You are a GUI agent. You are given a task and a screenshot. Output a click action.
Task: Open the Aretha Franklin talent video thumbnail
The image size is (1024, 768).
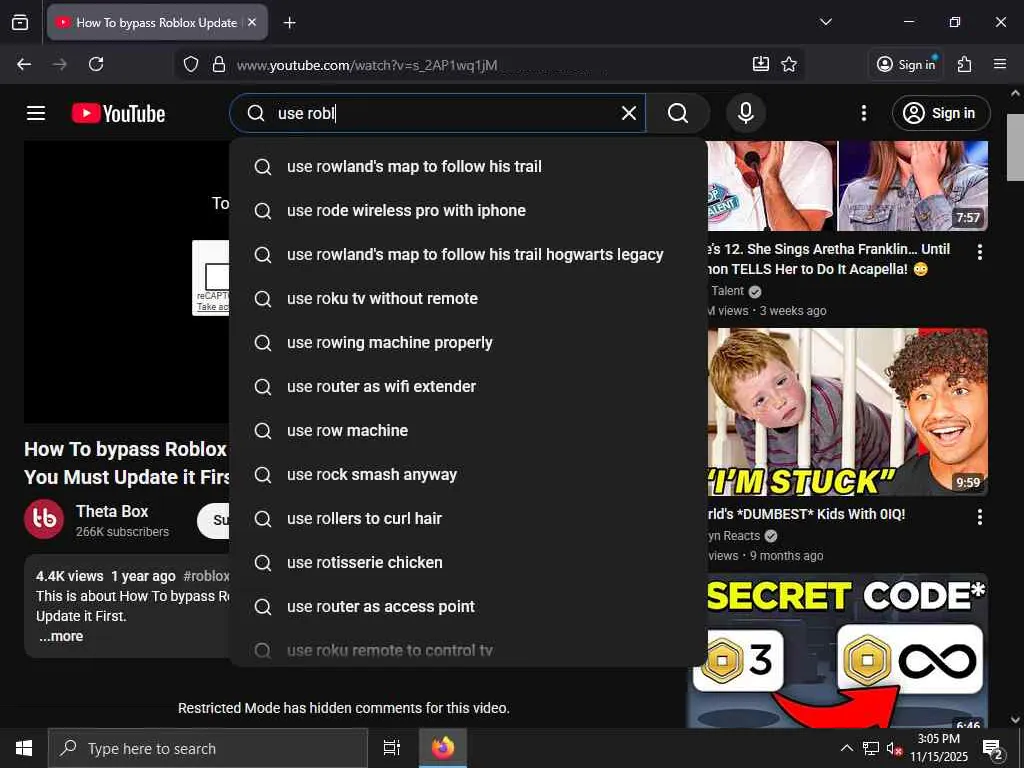tap(848, 186)
